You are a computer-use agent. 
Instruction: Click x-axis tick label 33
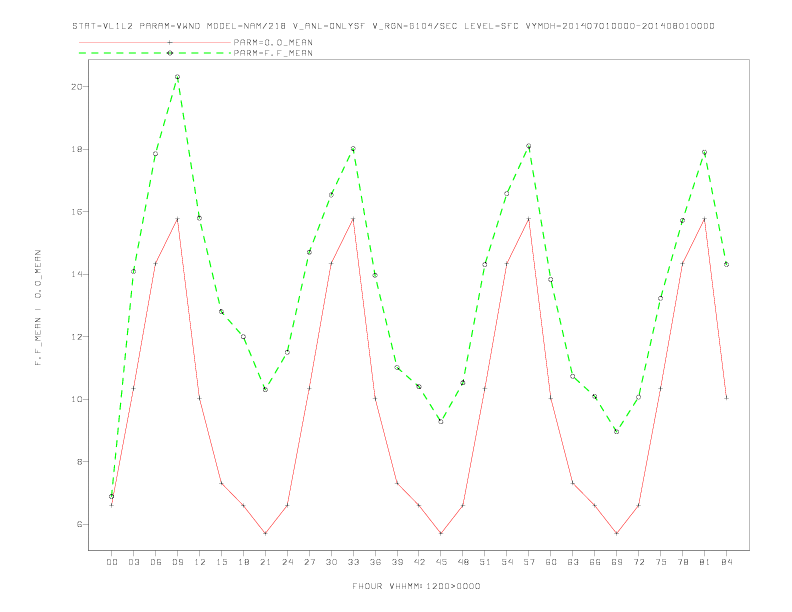(353, 562)
